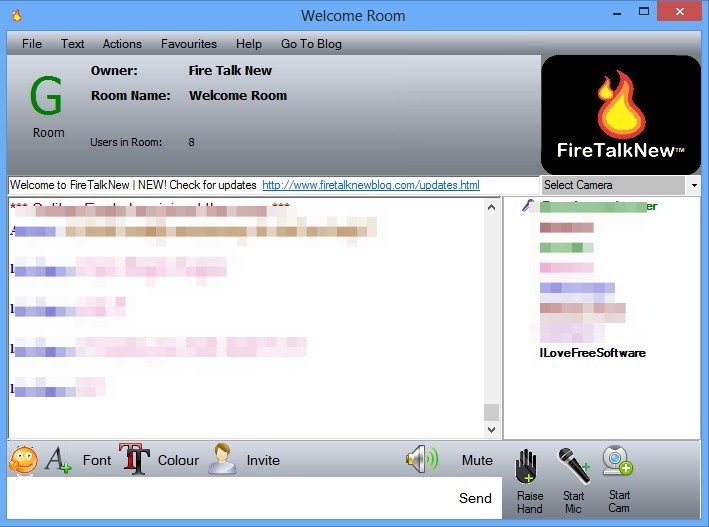Image resolution: width=709 pixels, height=527 pixels.
Task: Click the Invite label button
Action: 263,461
